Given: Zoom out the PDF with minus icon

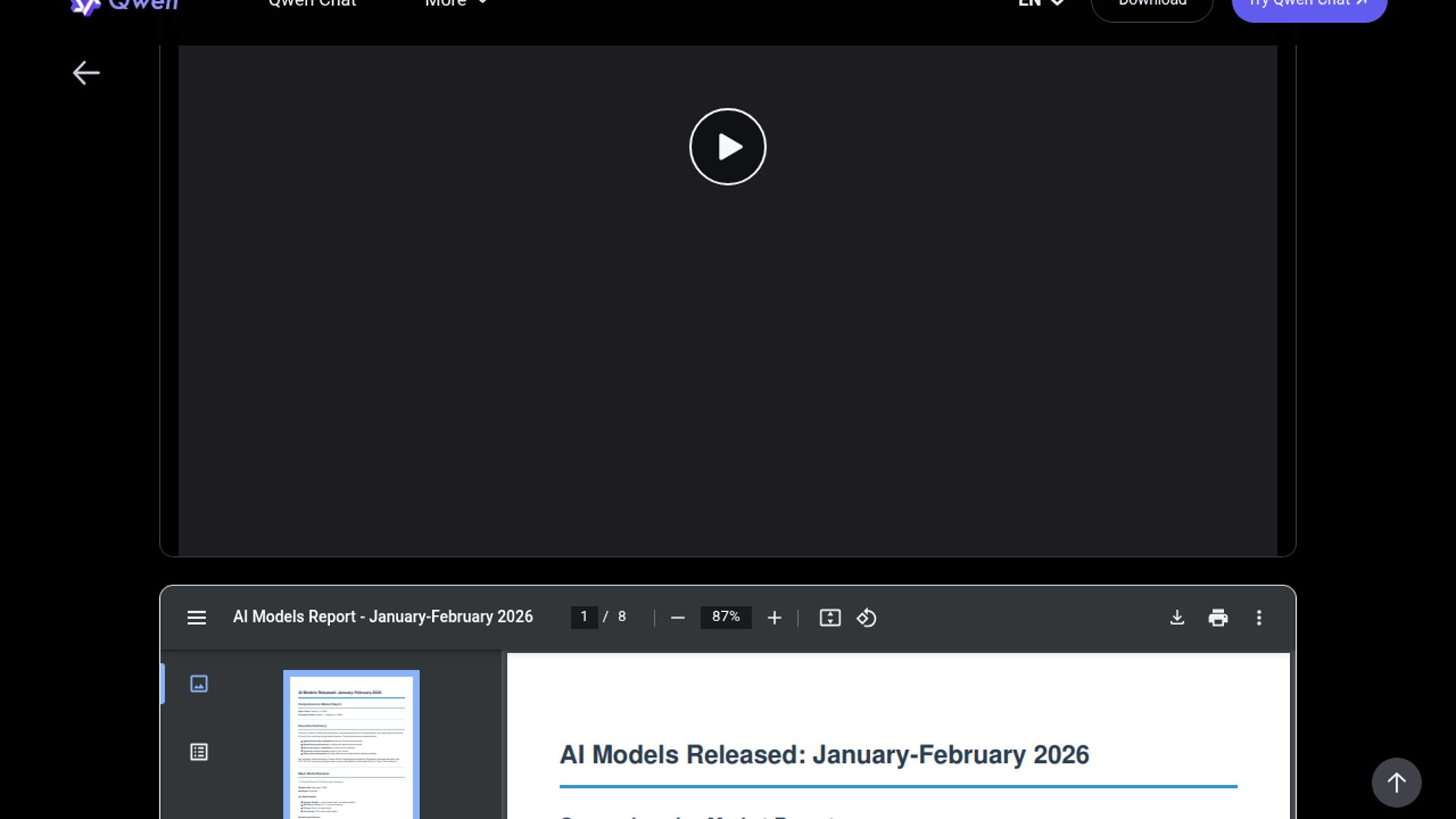Looking at the screenshot, I should point(677,618).
